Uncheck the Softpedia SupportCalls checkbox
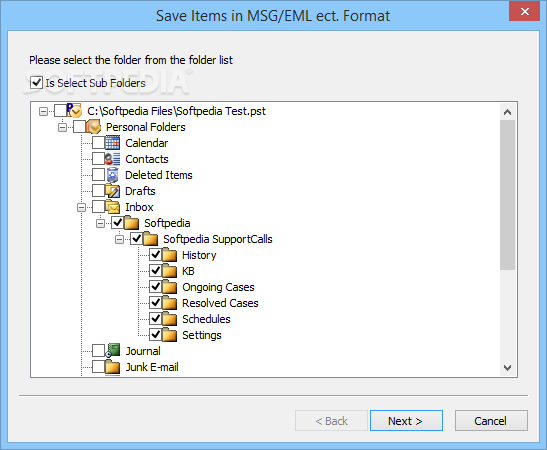 click(136, 239)
